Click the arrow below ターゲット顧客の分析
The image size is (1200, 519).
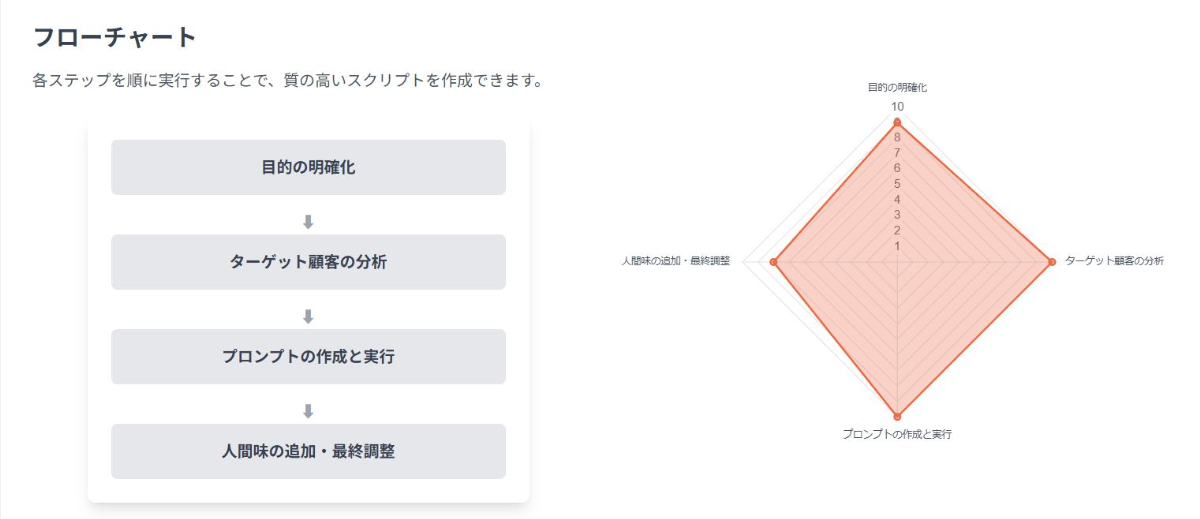(x=308, y=317)
